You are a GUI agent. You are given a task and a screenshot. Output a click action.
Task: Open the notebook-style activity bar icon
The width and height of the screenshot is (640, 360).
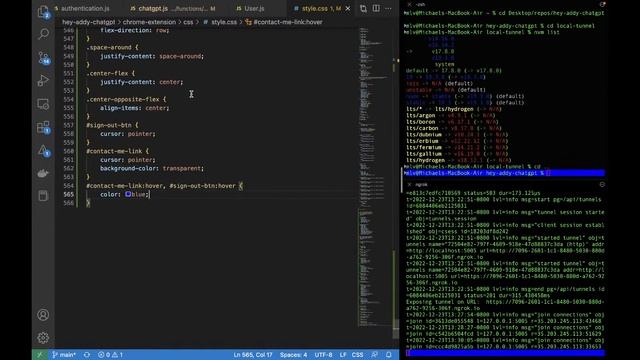[x=43, y=196]
